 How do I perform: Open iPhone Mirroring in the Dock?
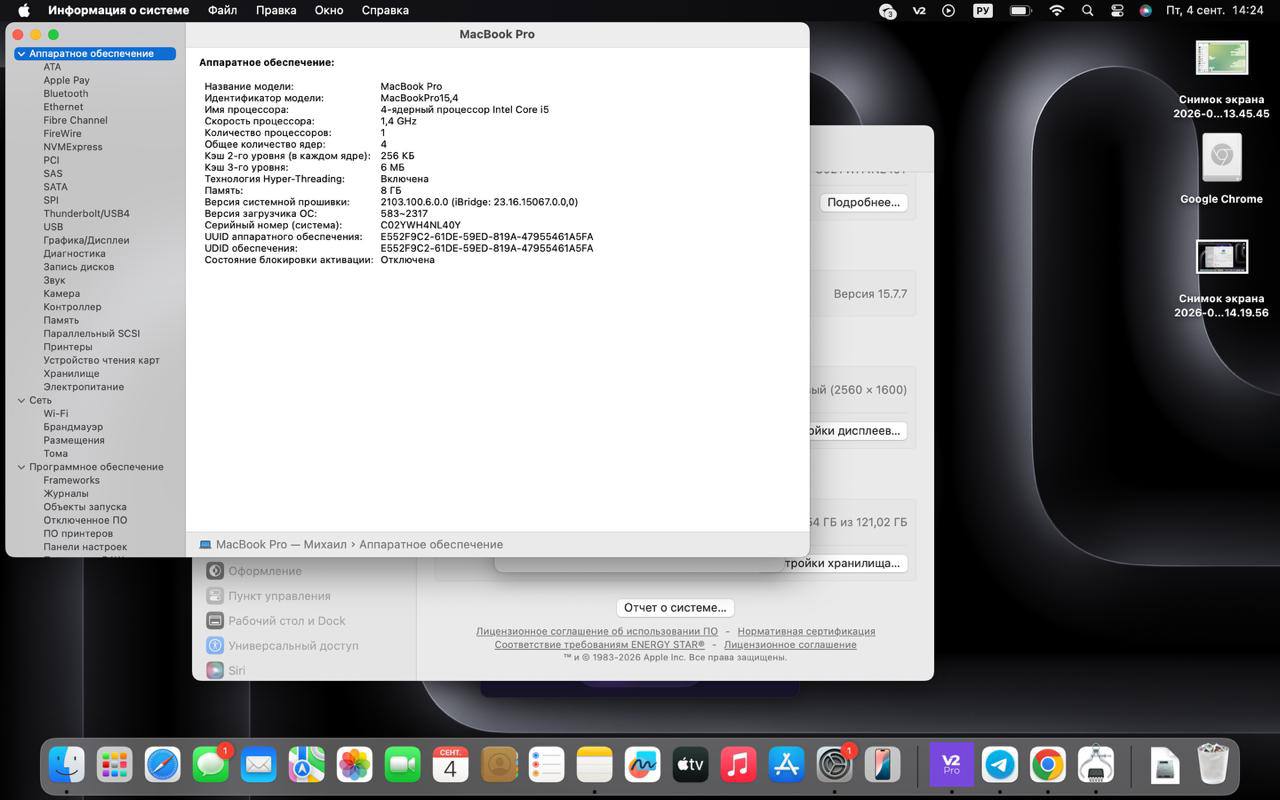pyautogui.click(x=883, y=765)
